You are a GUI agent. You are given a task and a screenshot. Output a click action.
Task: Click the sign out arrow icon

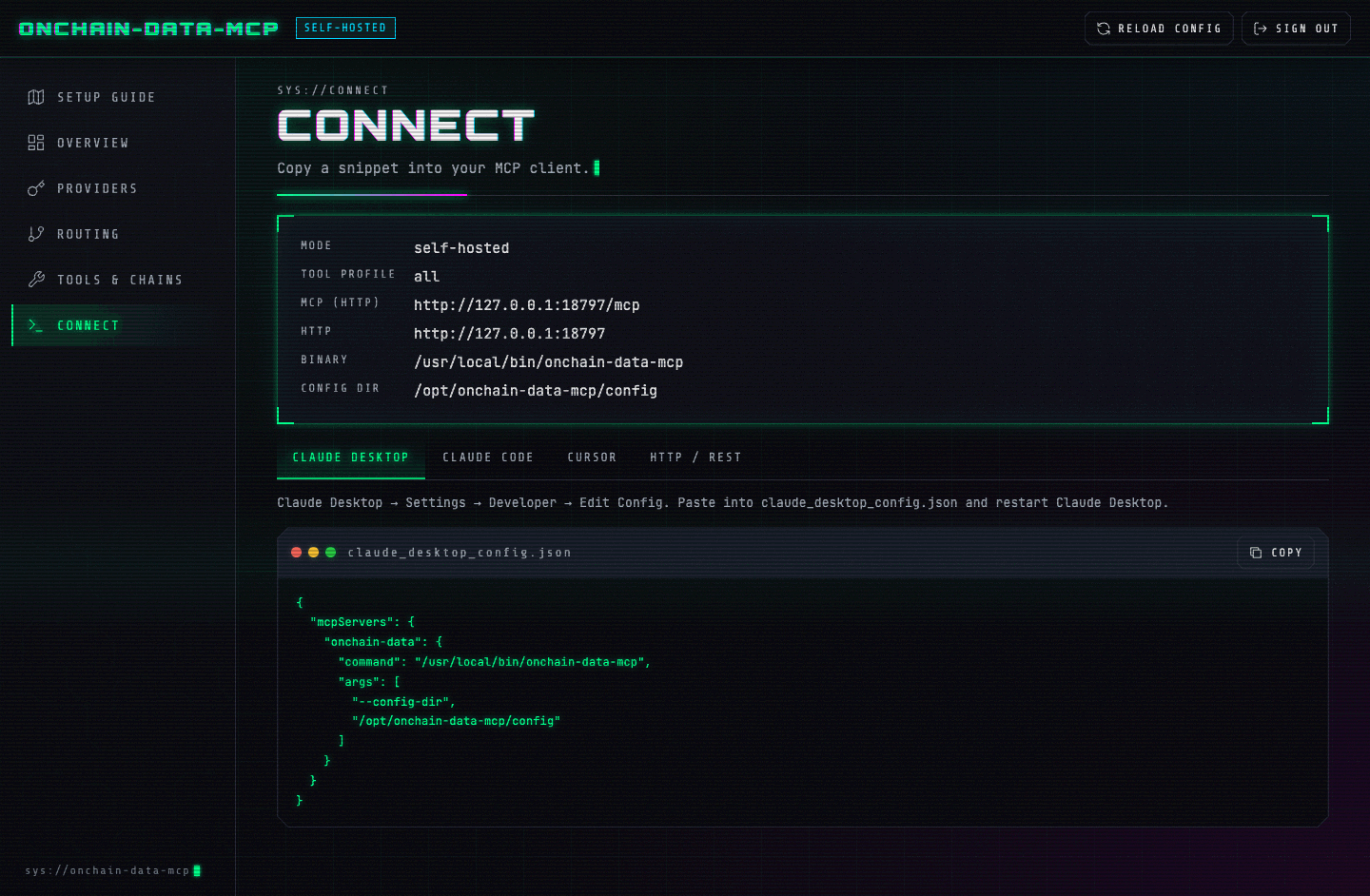(1261, 29)
